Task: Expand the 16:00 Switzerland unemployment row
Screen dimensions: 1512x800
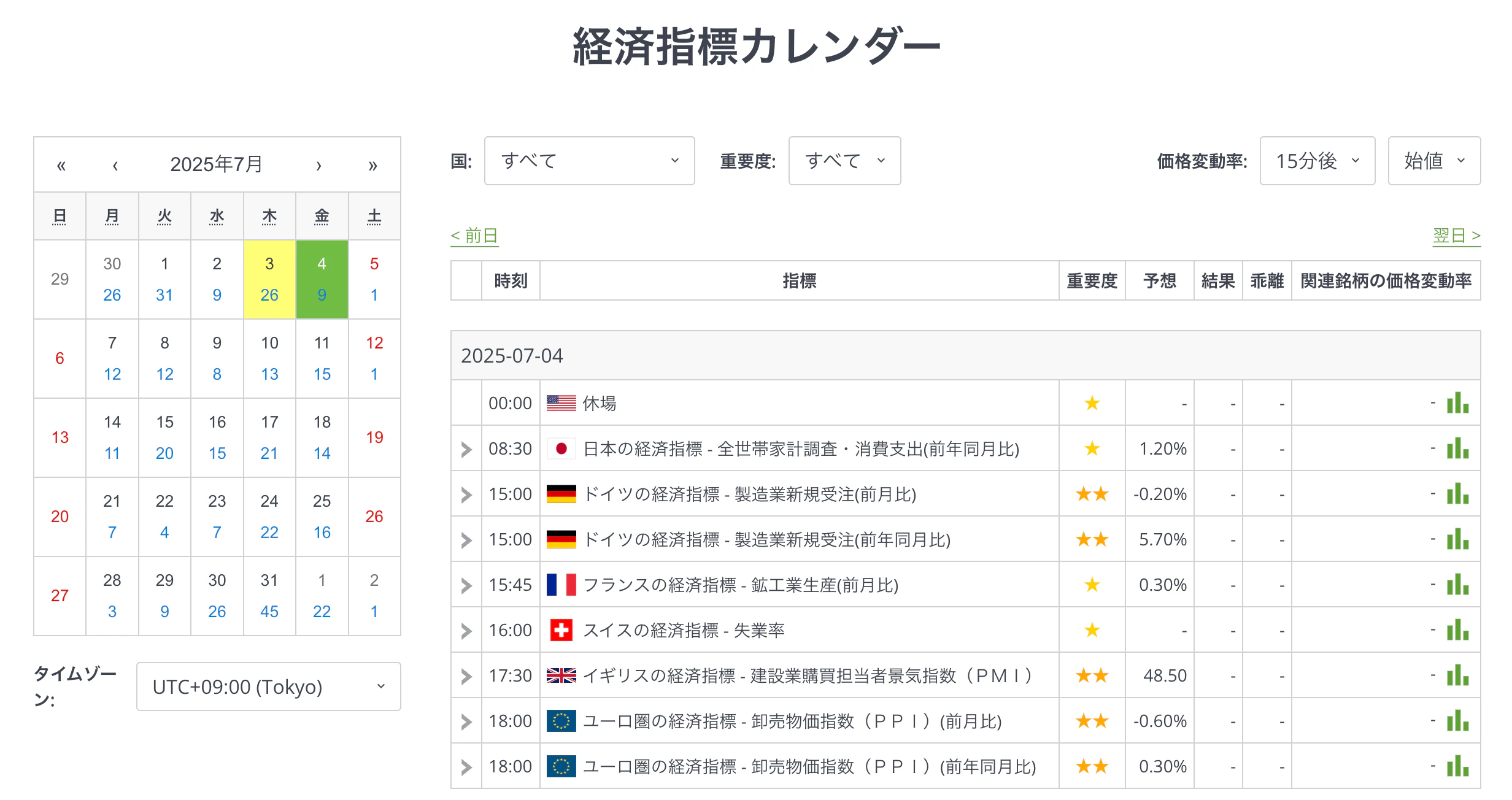Action: tap(465, 630)
